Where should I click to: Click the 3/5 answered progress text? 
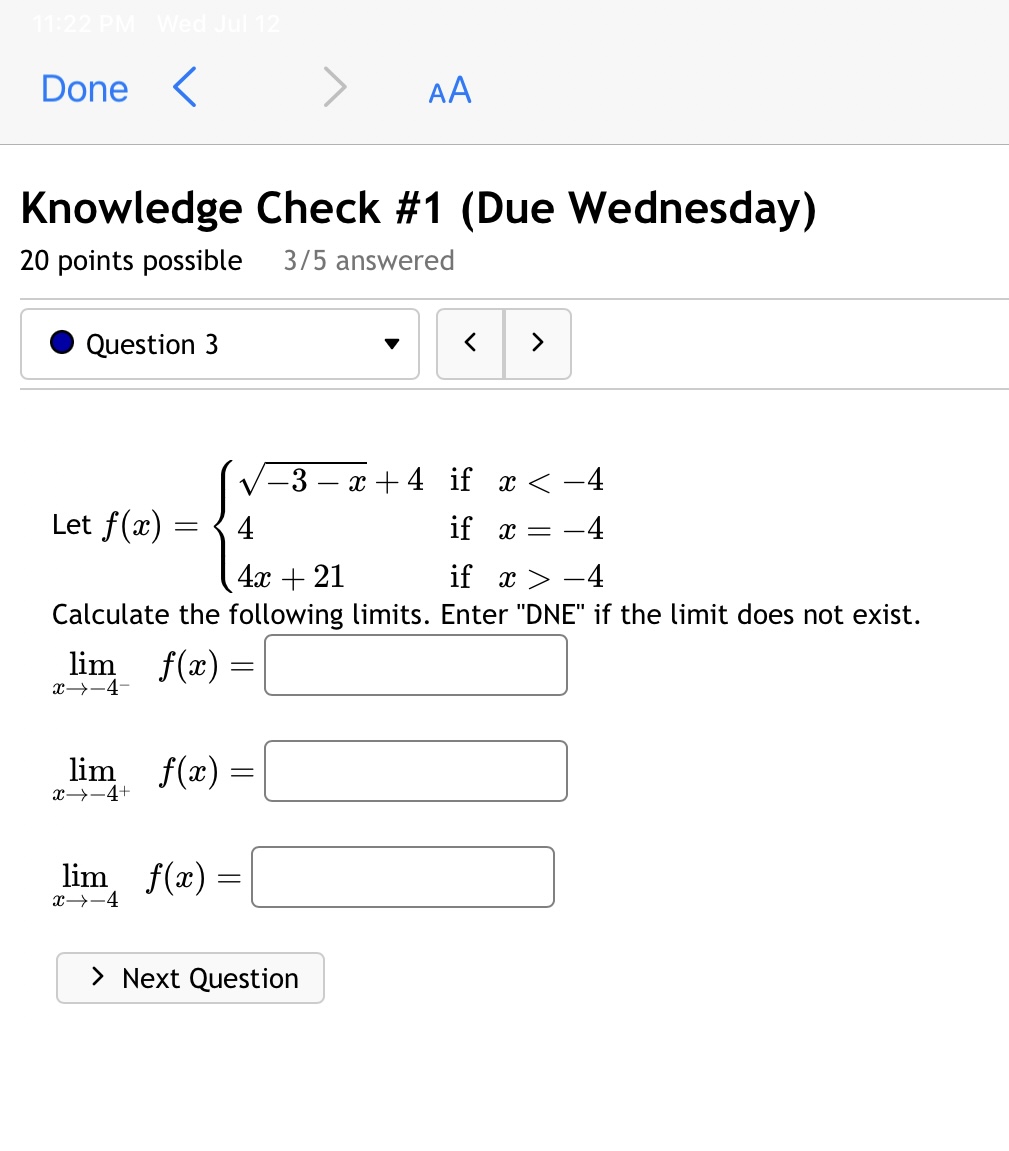(x=368, y=261)
